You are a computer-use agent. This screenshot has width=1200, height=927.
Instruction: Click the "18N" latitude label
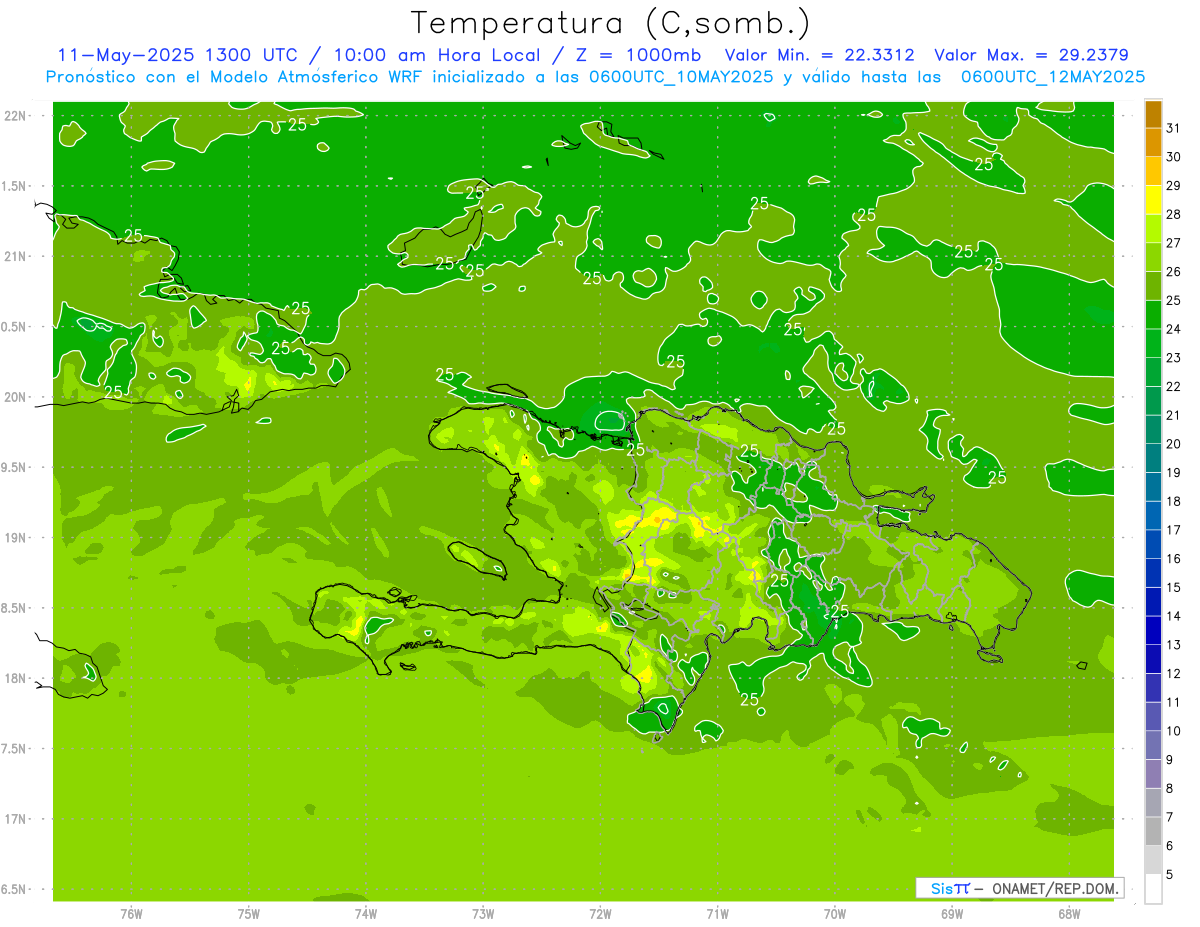pos(14,678)
